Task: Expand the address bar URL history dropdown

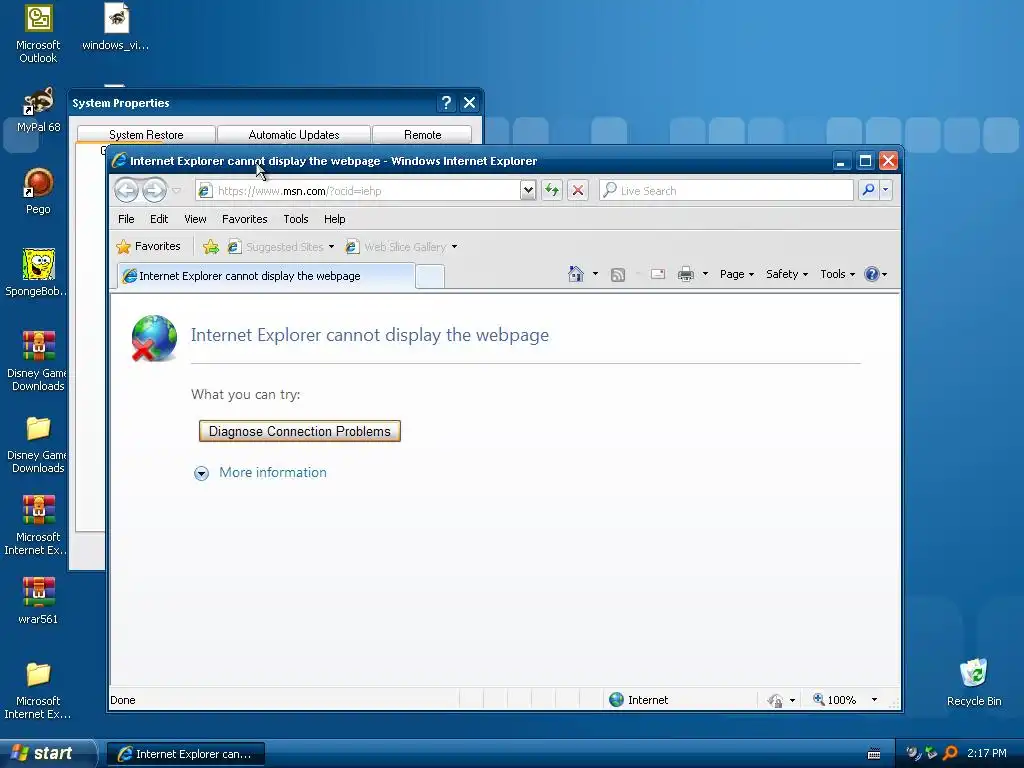Action: point(528,191)
